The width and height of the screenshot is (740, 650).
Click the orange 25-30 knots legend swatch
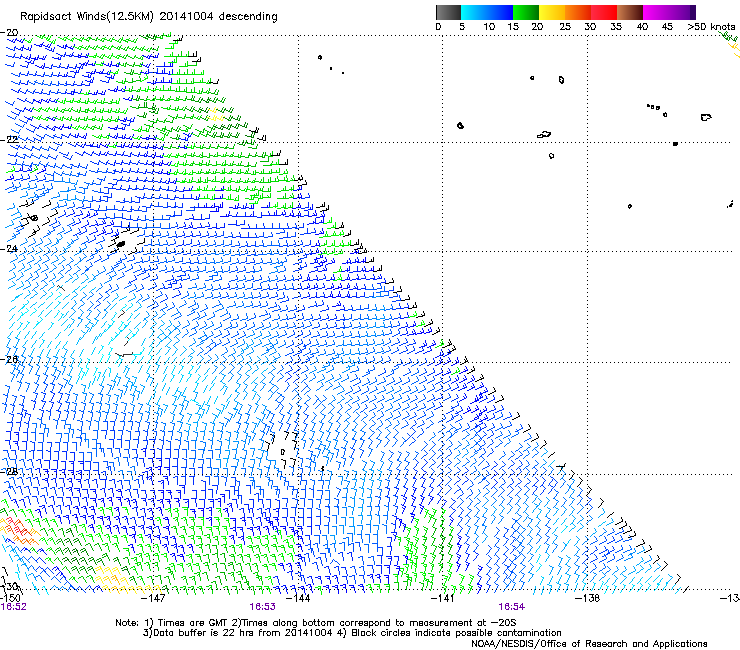(x=578, y=12)
